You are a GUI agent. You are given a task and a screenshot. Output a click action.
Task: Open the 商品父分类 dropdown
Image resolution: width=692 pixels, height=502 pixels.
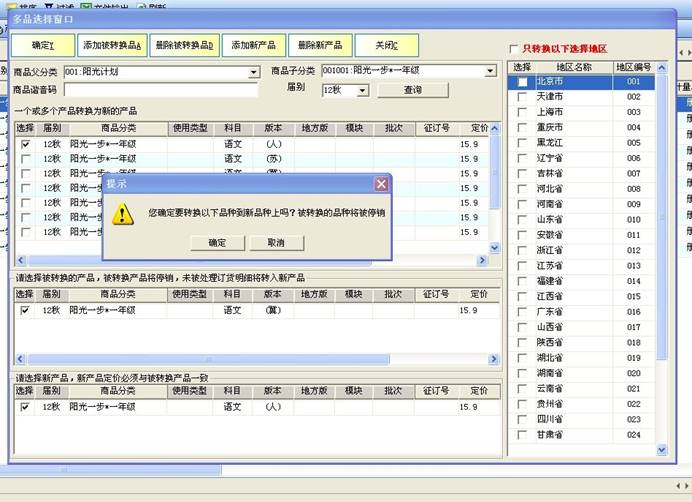(254, 72)
